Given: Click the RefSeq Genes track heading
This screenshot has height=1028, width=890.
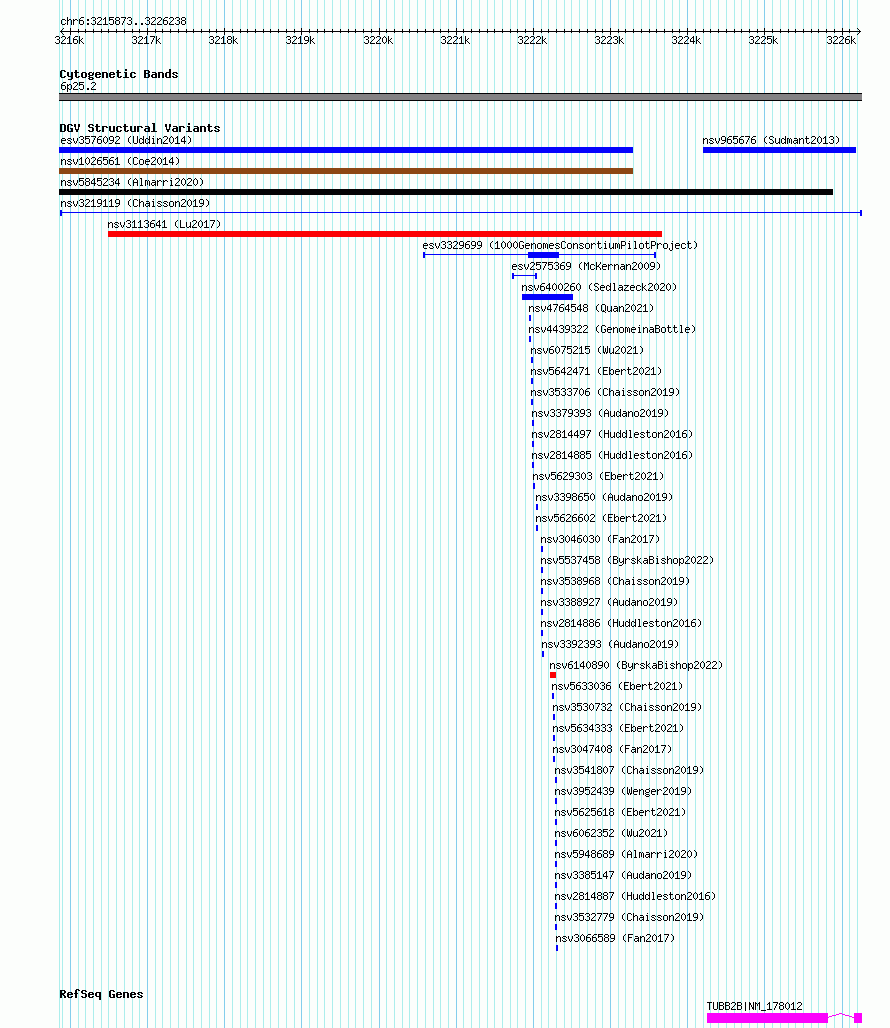Looking at the screenshot, I should click(101, 994).
